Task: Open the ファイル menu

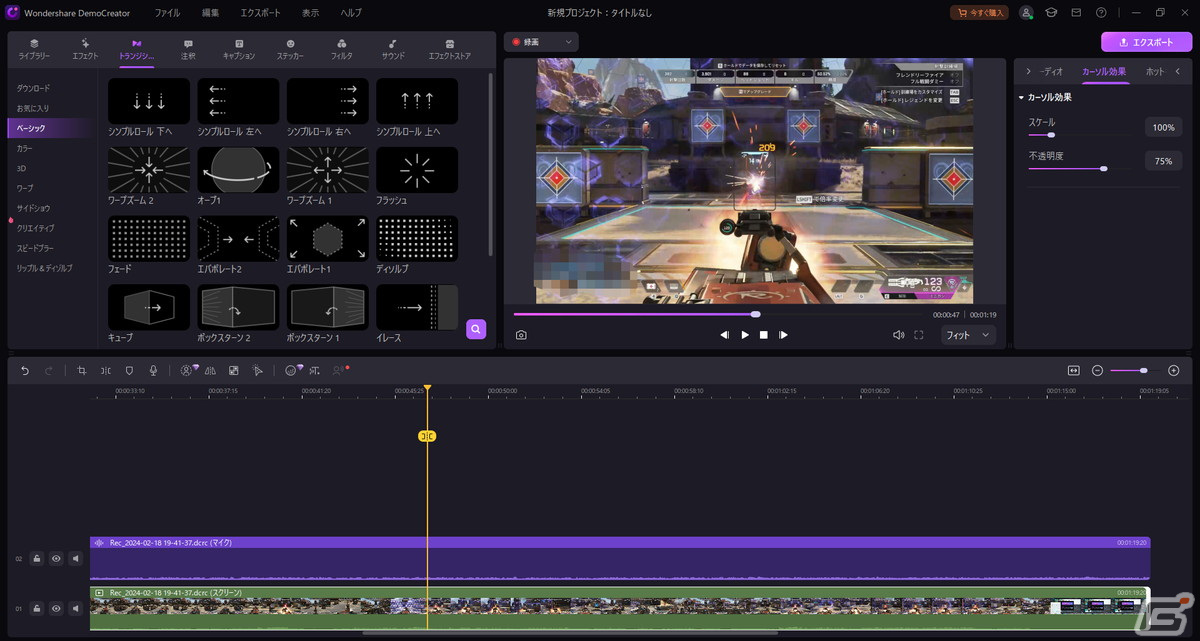Action: pyautogui.click(x=167, y=13)
